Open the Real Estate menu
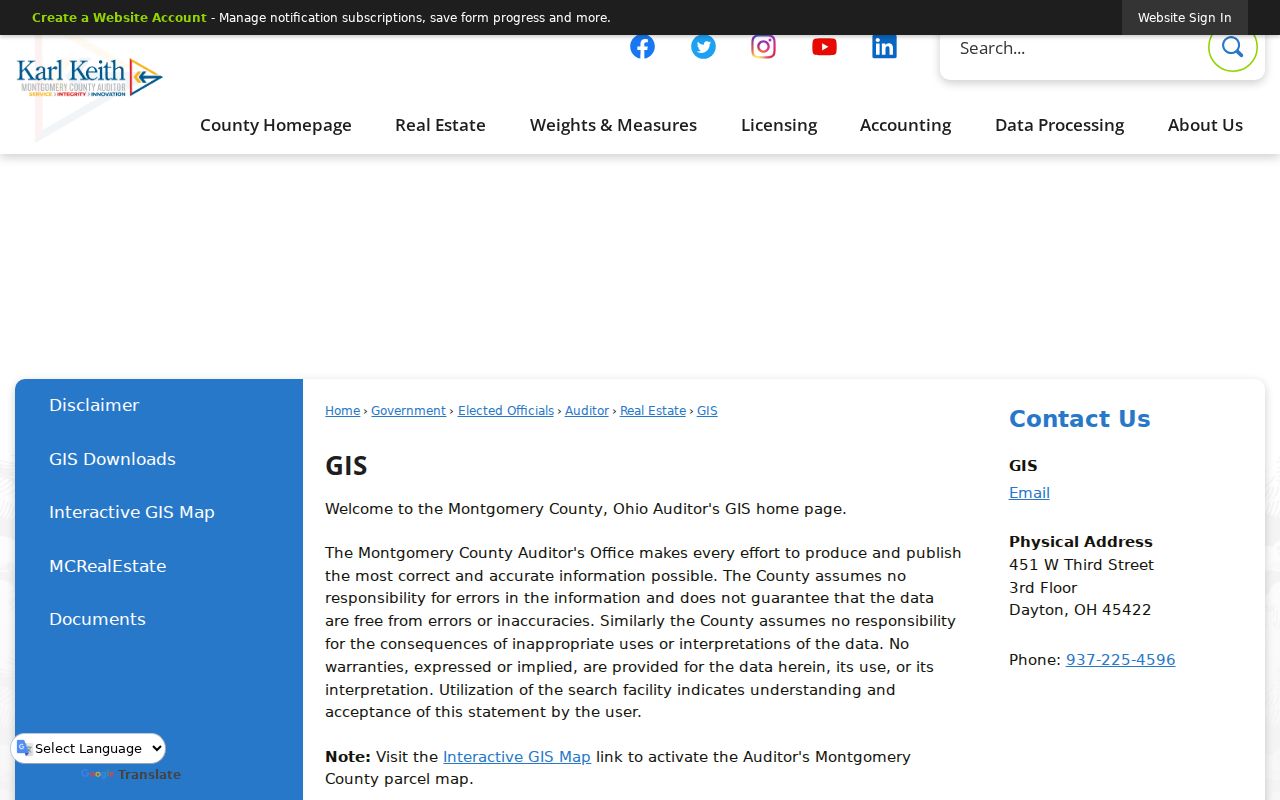This screenshot has height=800, width=1280. [x=440, y=125]
